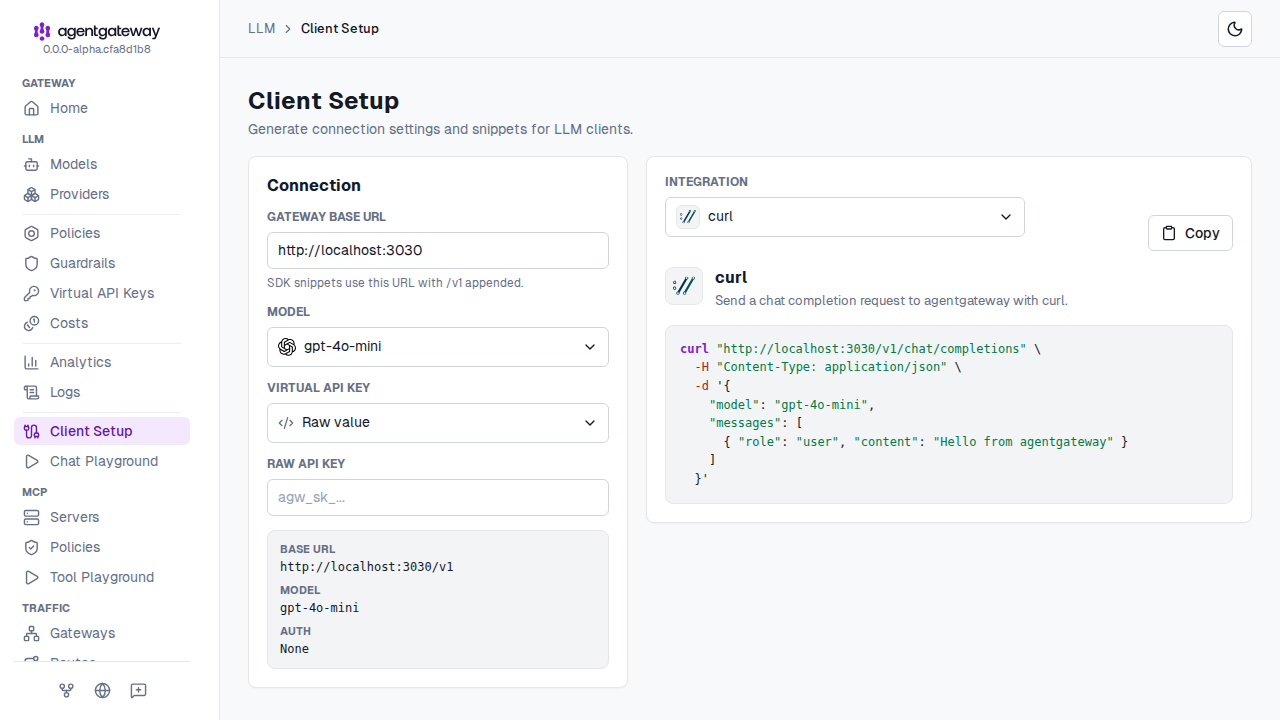The image size is (1280, 720).
Task: Click the Guardrails shield icon
Action: click(32, 263)
